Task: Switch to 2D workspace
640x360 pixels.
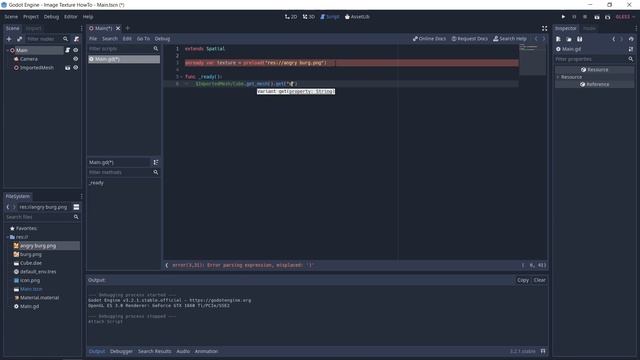Action: click(x=291, y=17)
